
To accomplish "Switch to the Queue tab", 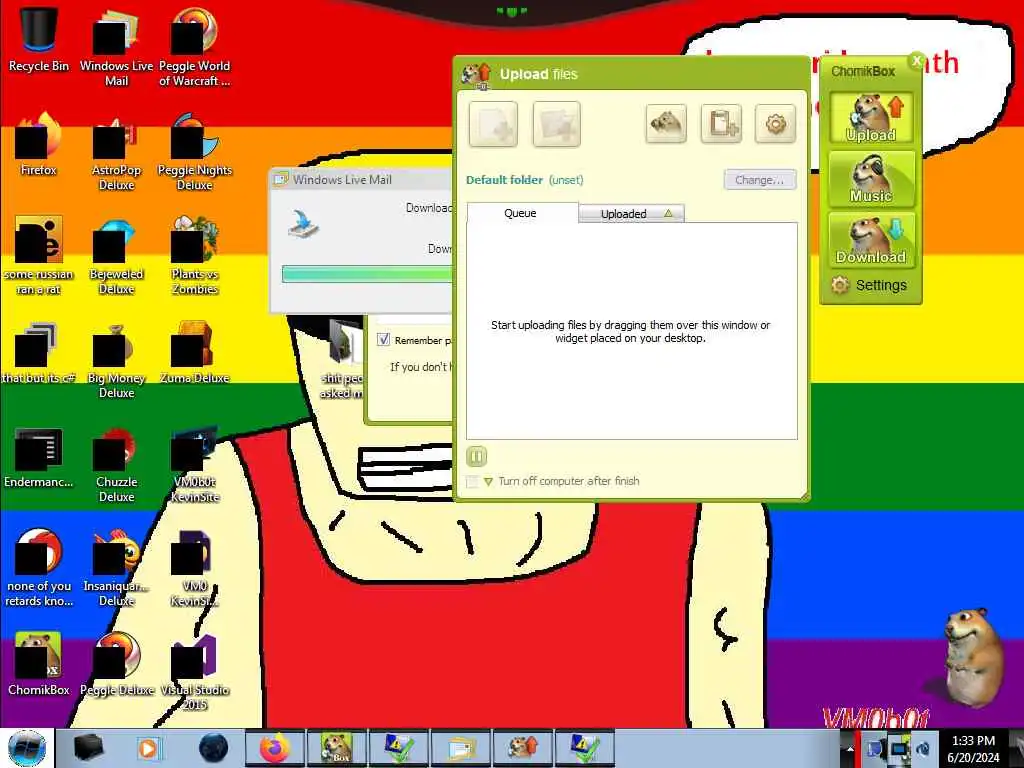I will tap(521, 213).
